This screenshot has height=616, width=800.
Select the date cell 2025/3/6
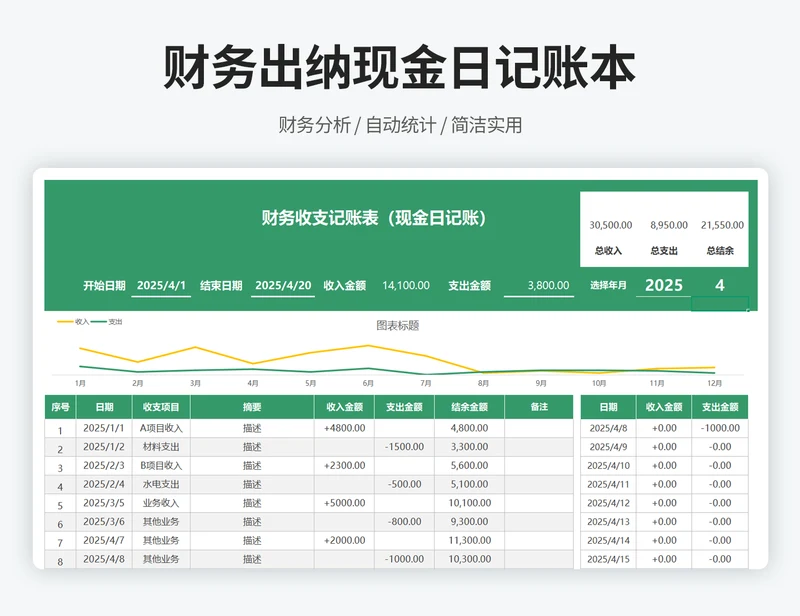[104, 522]
